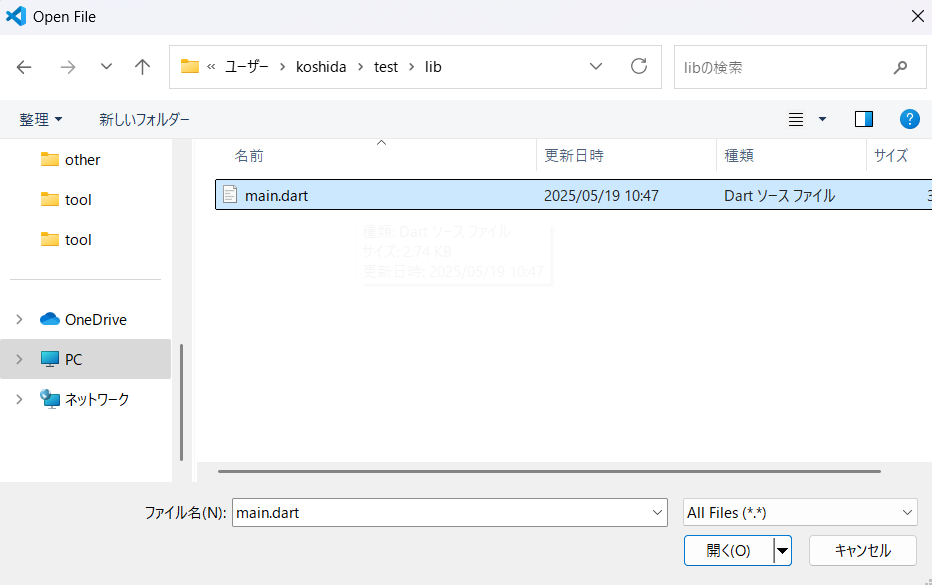Viewport: 932px width, 585px height.
Task: Open recent locations dropdown chevron
Action: 106,67
